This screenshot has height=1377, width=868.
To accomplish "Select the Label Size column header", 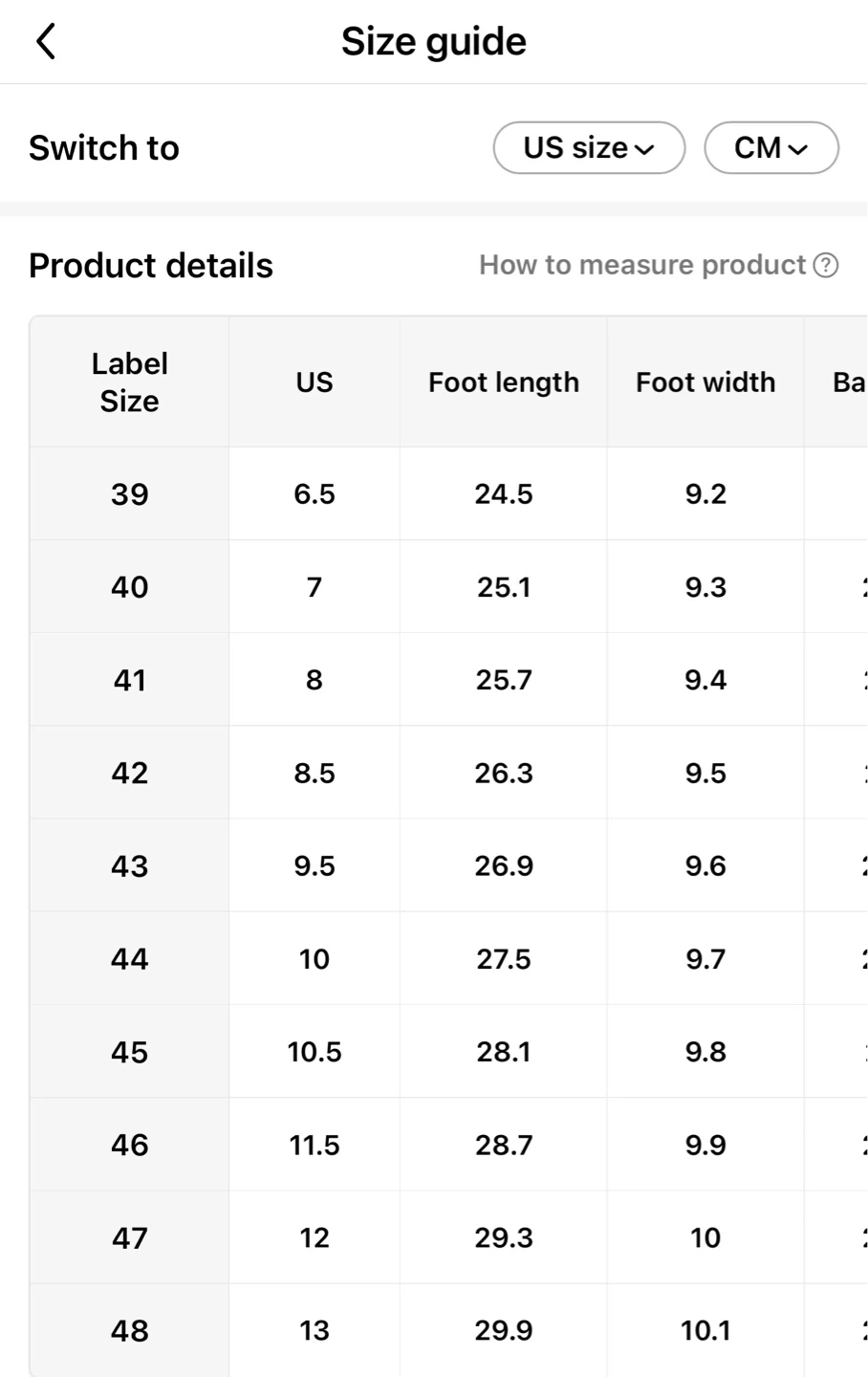I will [x=130, y=382].
